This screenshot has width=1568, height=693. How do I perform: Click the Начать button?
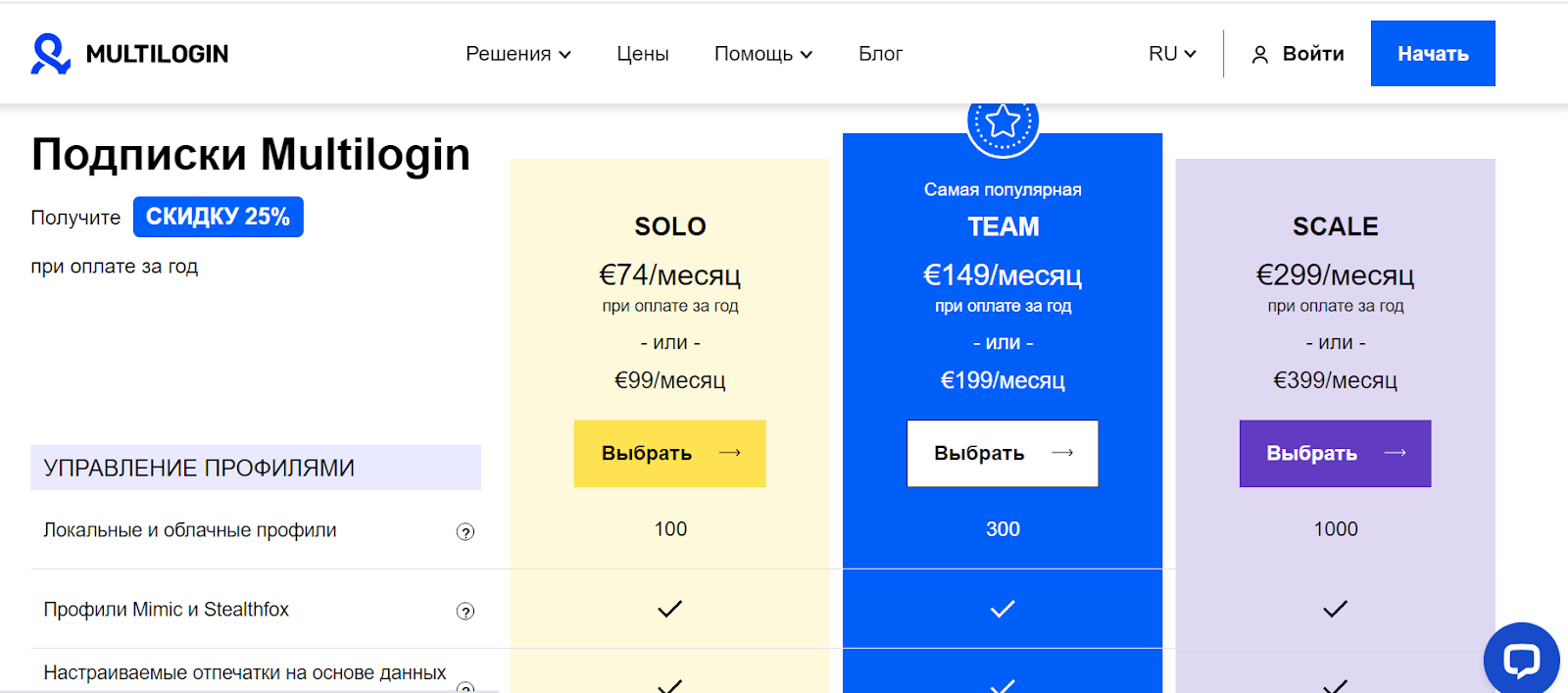point(1433,53)
